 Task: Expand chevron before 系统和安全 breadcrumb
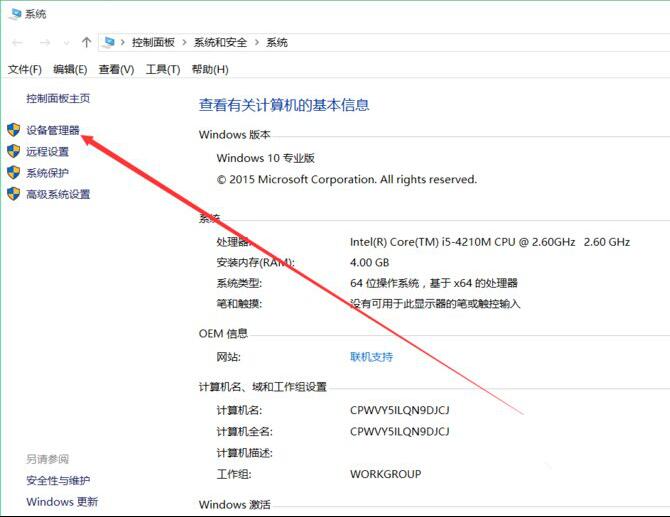[185, 42]
